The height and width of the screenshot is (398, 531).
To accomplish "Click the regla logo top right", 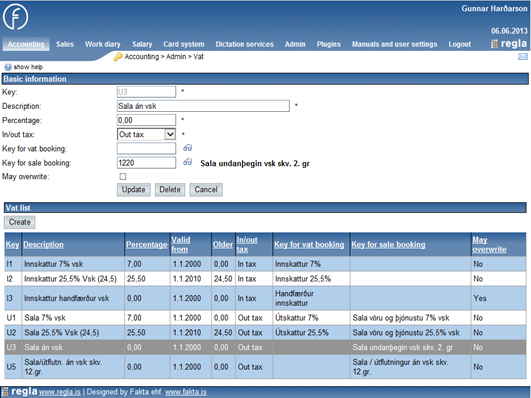I will tap(509, 44).
